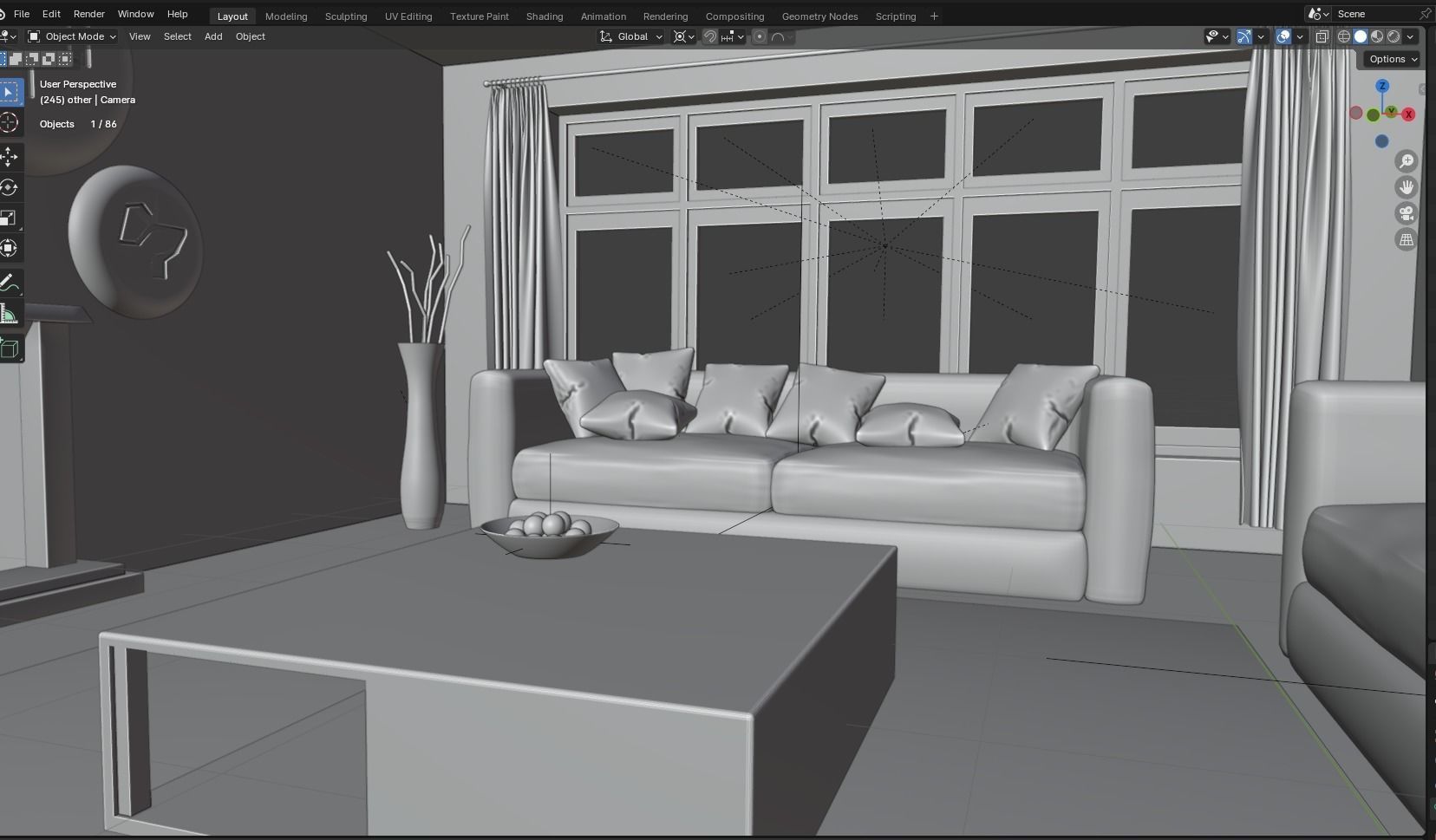Open the pivot point dropdown
1436x840 pixels.
684,36
